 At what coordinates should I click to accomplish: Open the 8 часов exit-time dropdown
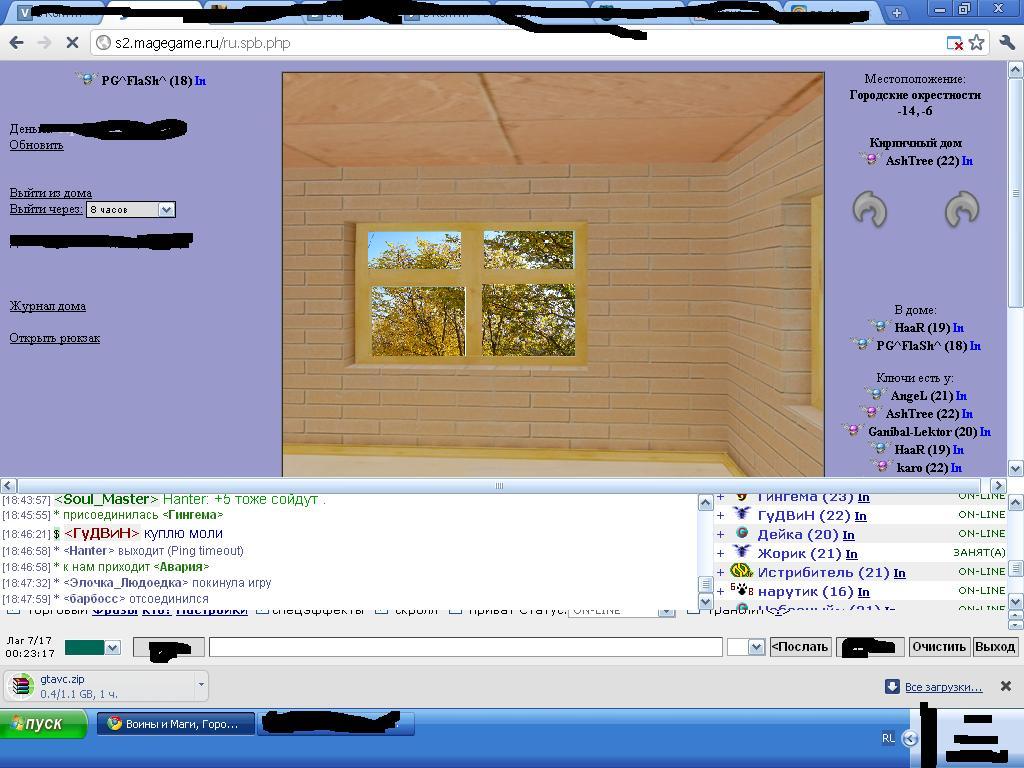131,210
